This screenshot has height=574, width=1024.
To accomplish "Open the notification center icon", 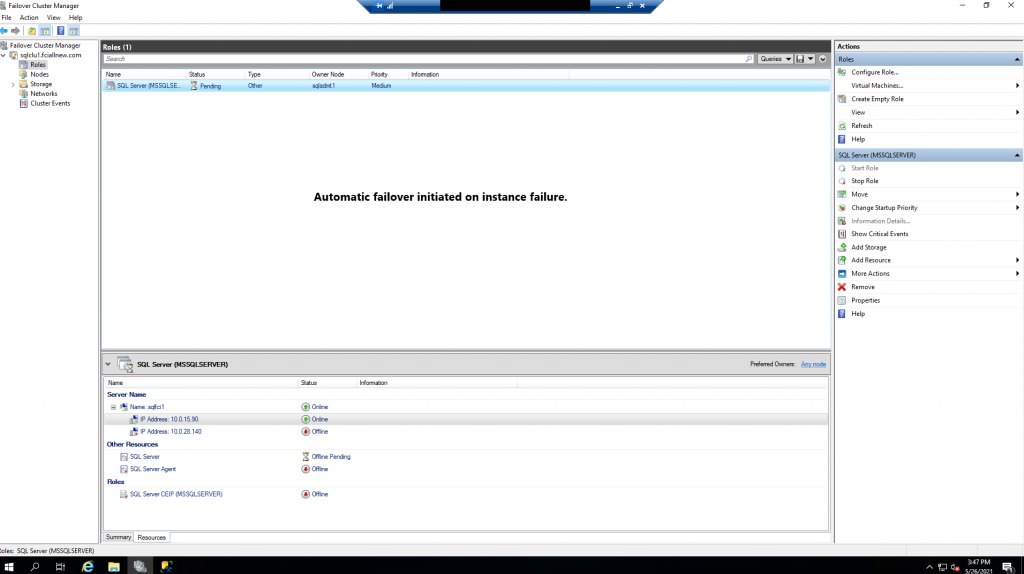I will click(x=1008, y=567).
